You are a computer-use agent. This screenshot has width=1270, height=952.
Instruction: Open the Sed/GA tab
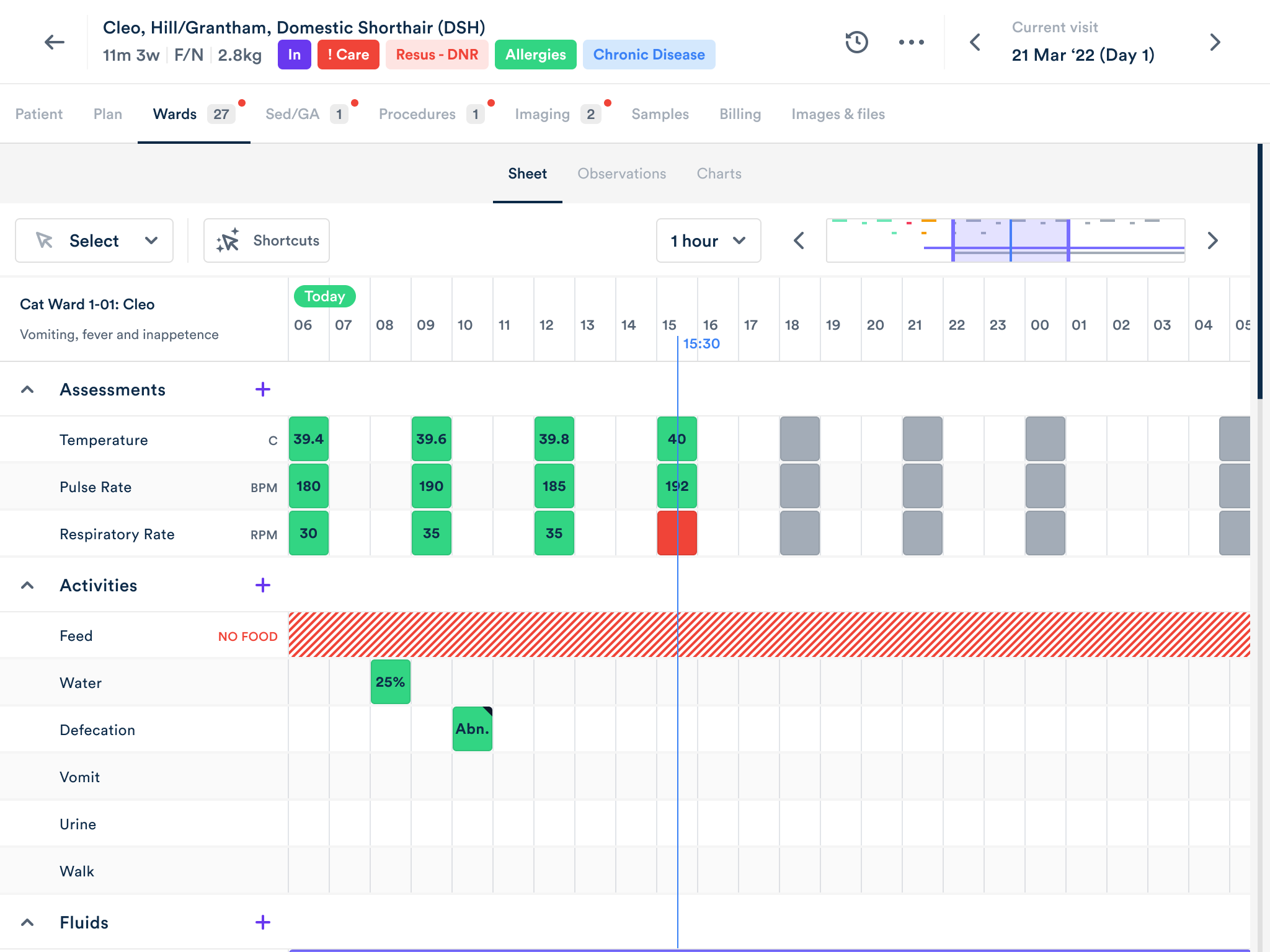pos(292,114)
